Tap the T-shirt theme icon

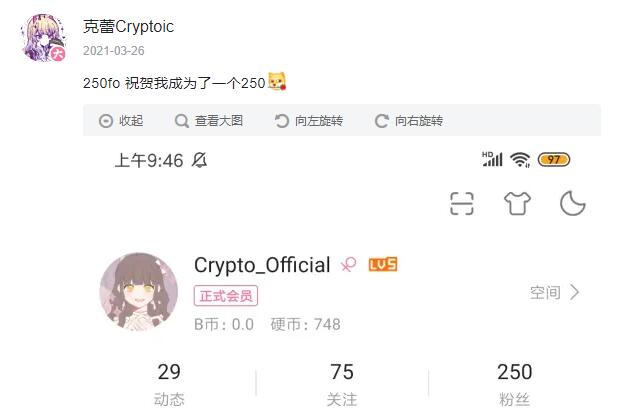(x=517, y=203)
